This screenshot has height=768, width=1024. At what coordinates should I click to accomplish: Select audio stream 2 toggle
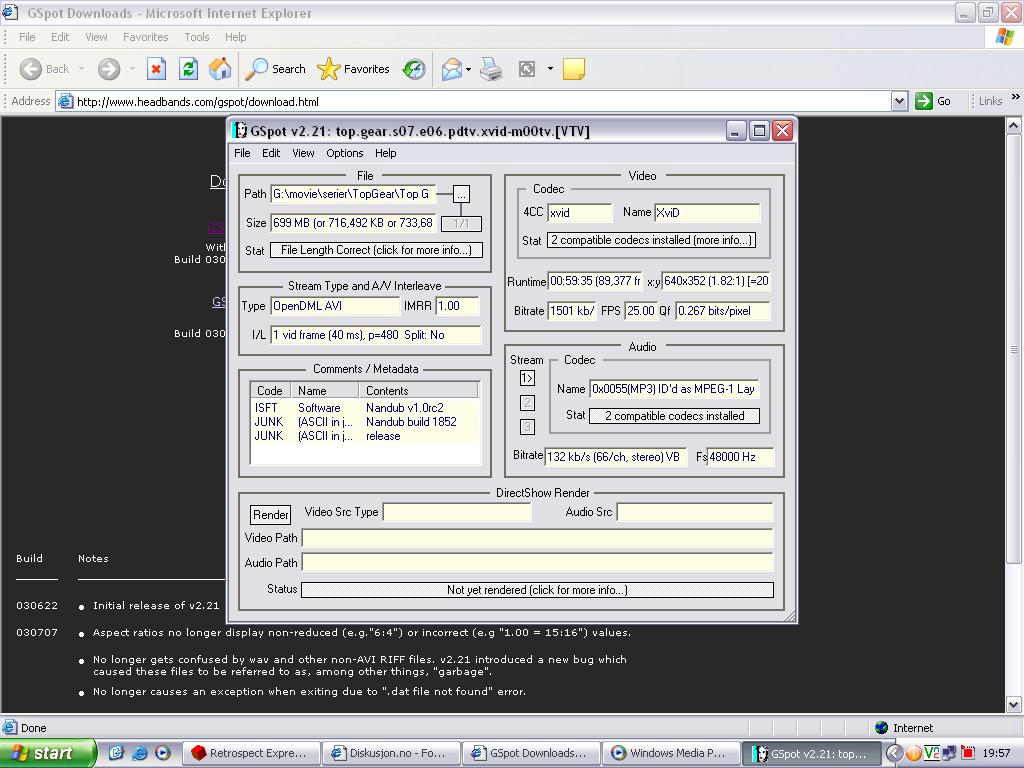point(527,403)
